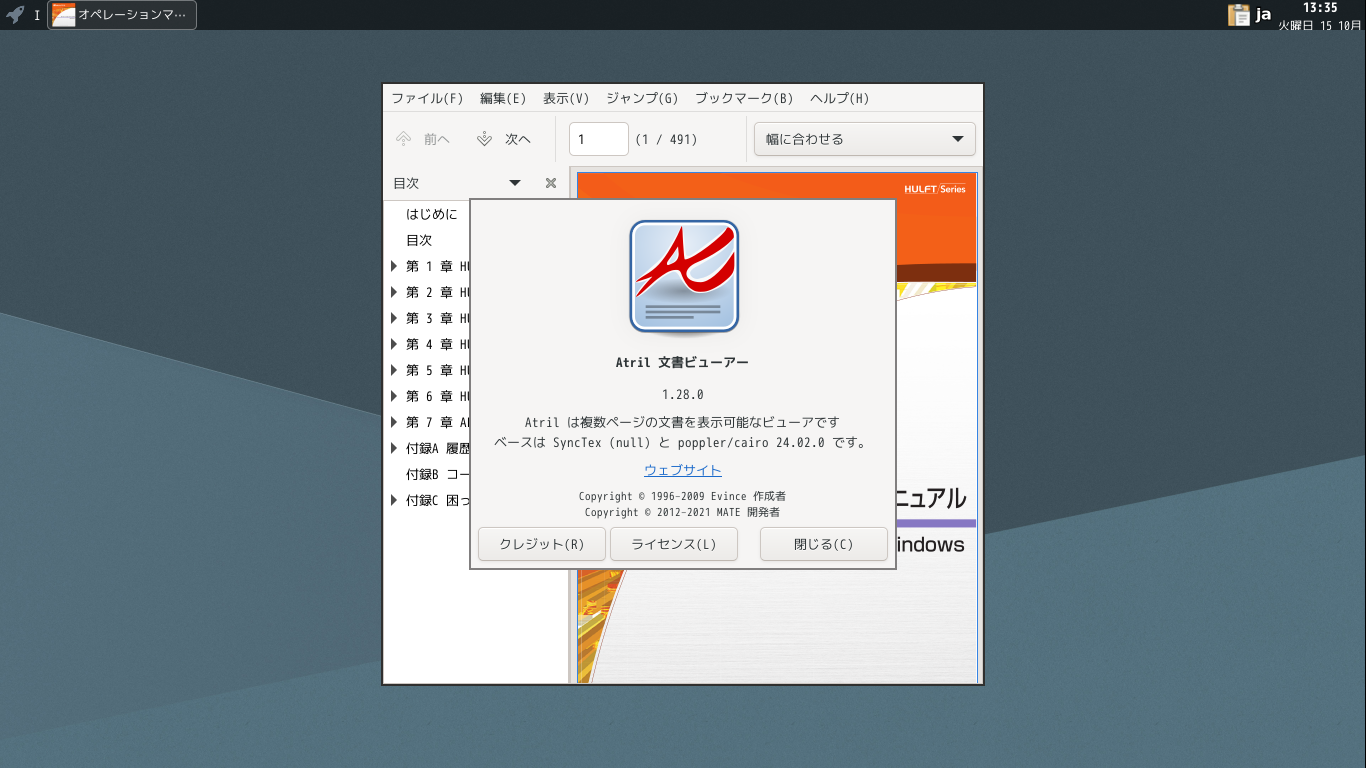
Task: Close the sidebar with the x icon
Action: pyautogui.click(x=551, y=183)
